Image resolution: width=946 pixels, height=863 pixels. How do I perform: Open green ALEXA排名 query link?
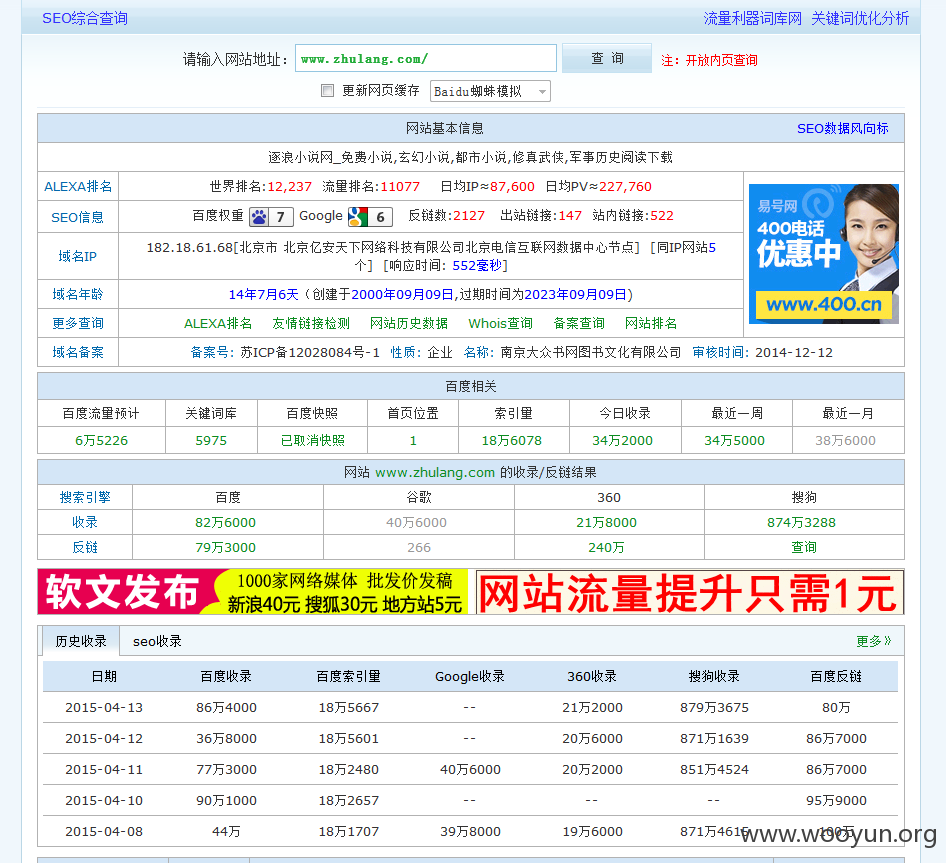[x=218, y=323]
